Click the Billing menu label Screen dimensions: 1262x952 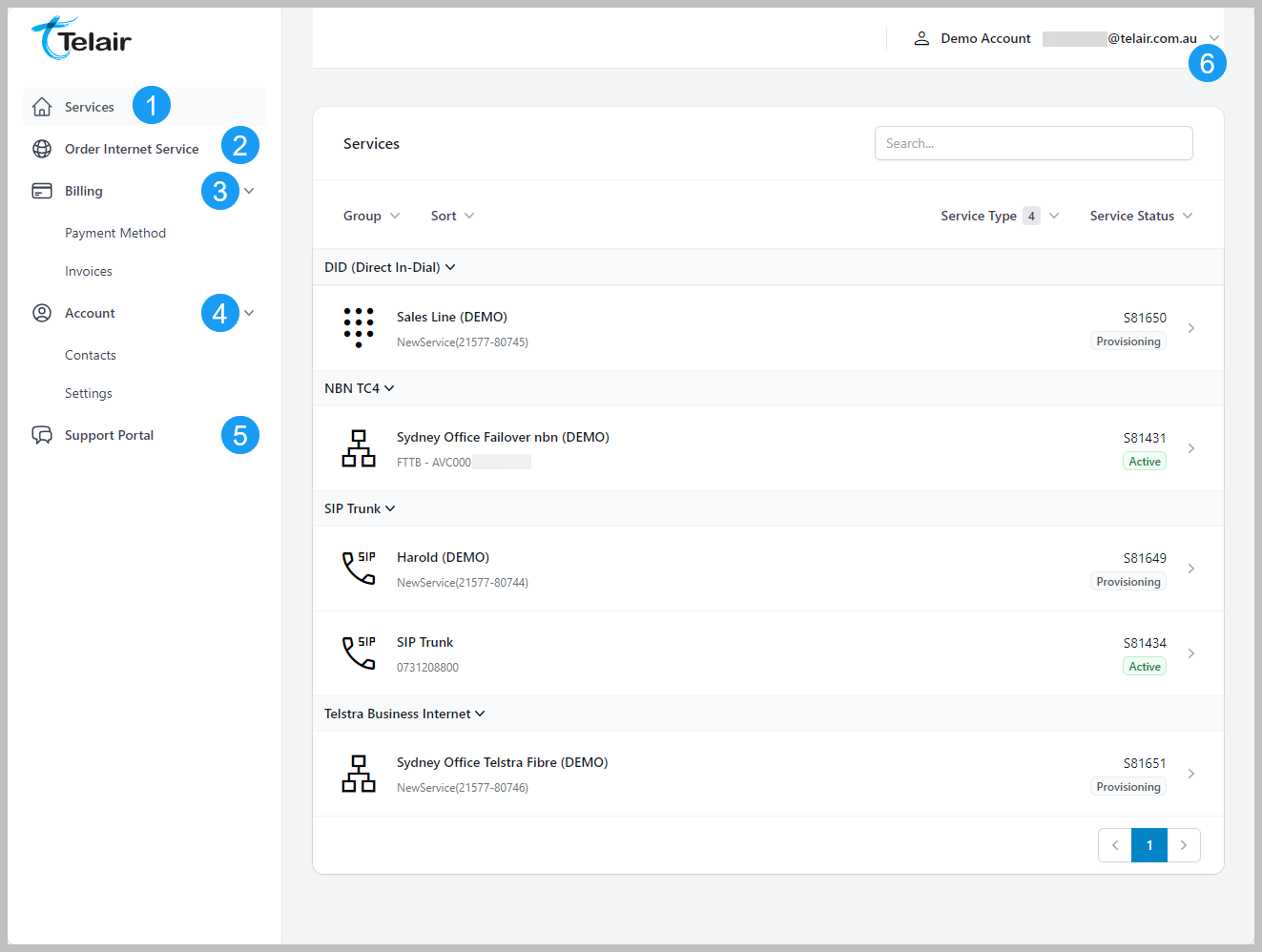click(84, 191)
